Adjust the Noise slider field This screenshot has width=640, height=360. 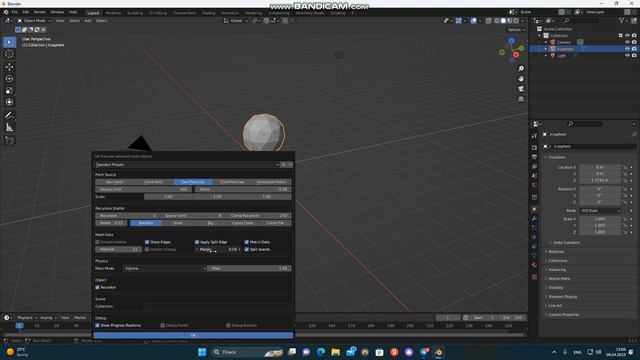tap(242, 189)
